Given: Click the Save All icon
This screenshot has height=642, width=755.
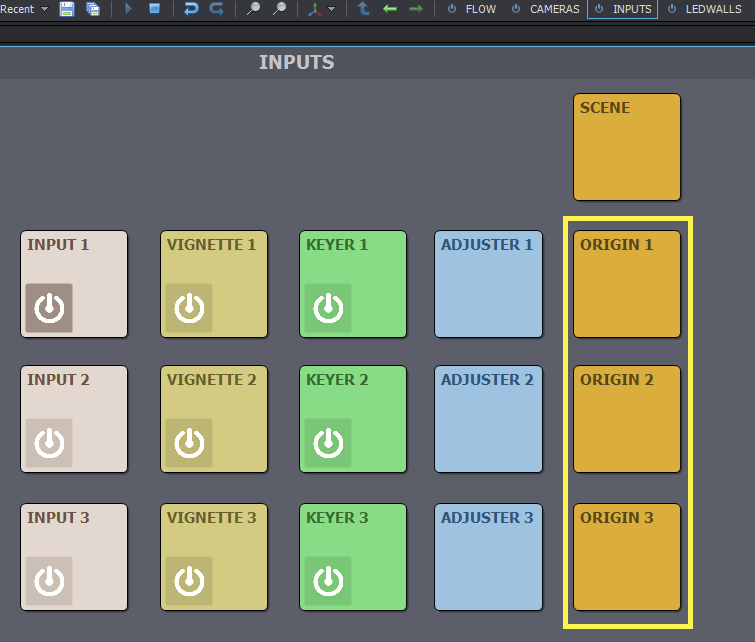Looking at the screenshot, I should coord(93,9).
